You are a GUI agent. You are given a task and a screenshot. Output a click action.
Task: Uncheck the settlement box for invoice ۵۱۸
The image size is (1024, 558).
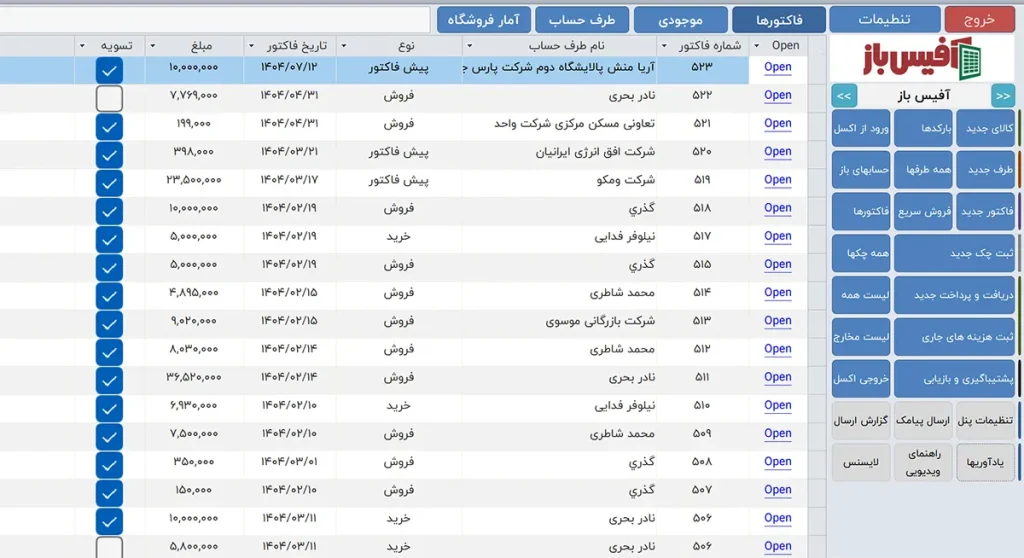109,211
